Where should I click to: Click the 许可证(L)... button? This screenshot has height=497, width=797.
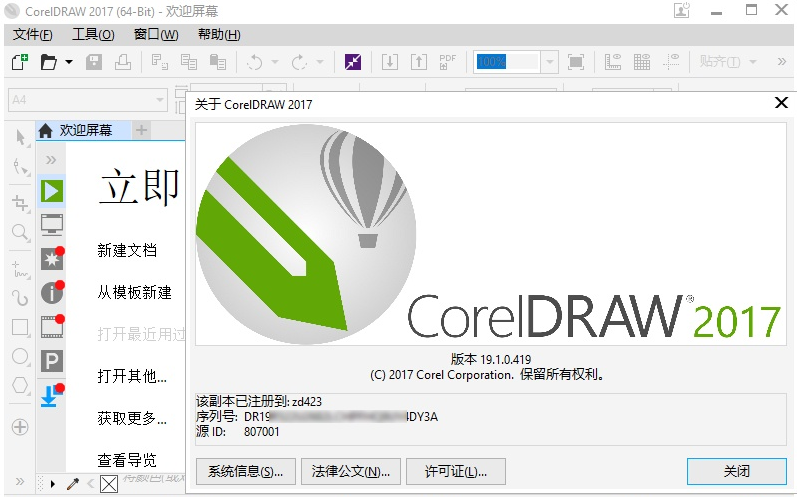pyautogui.click(x=449, y=471)
